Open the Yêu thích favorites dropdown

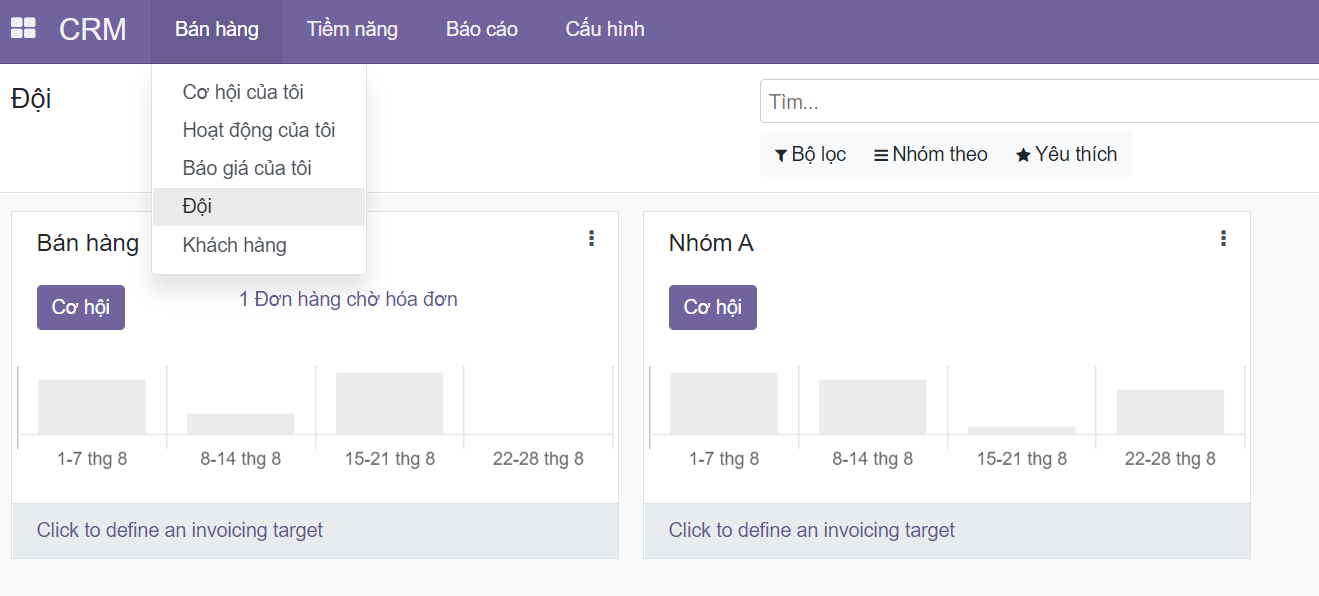[1066, 154]
